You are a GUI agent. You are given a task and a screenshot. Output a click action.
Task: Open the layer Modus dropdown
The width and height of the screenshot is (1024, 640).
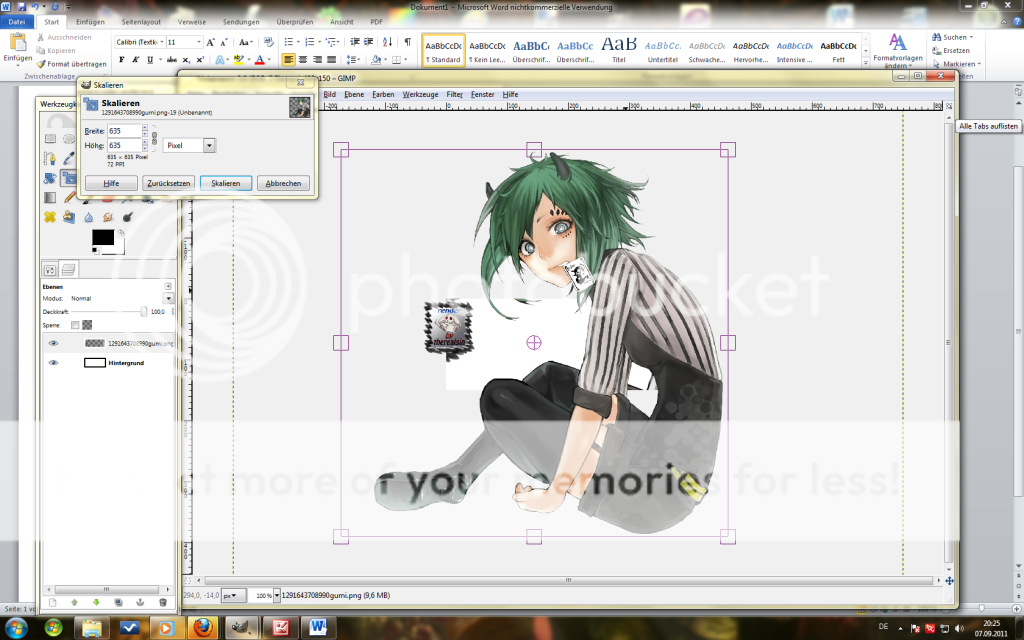click(168, 298)
